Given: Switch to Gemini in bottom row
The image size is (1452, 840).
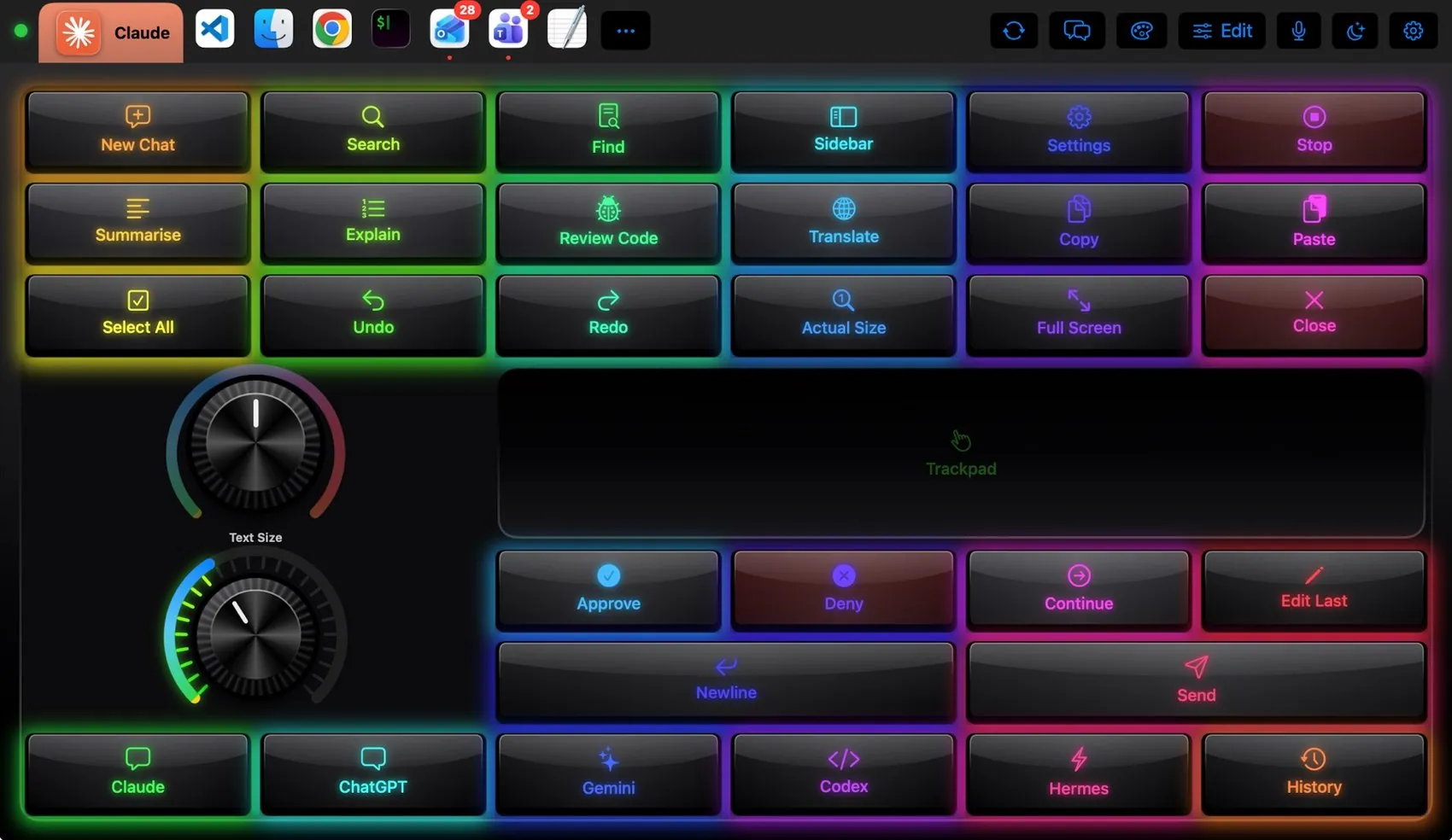Looking at the screenshot, I should pos(608,773).
